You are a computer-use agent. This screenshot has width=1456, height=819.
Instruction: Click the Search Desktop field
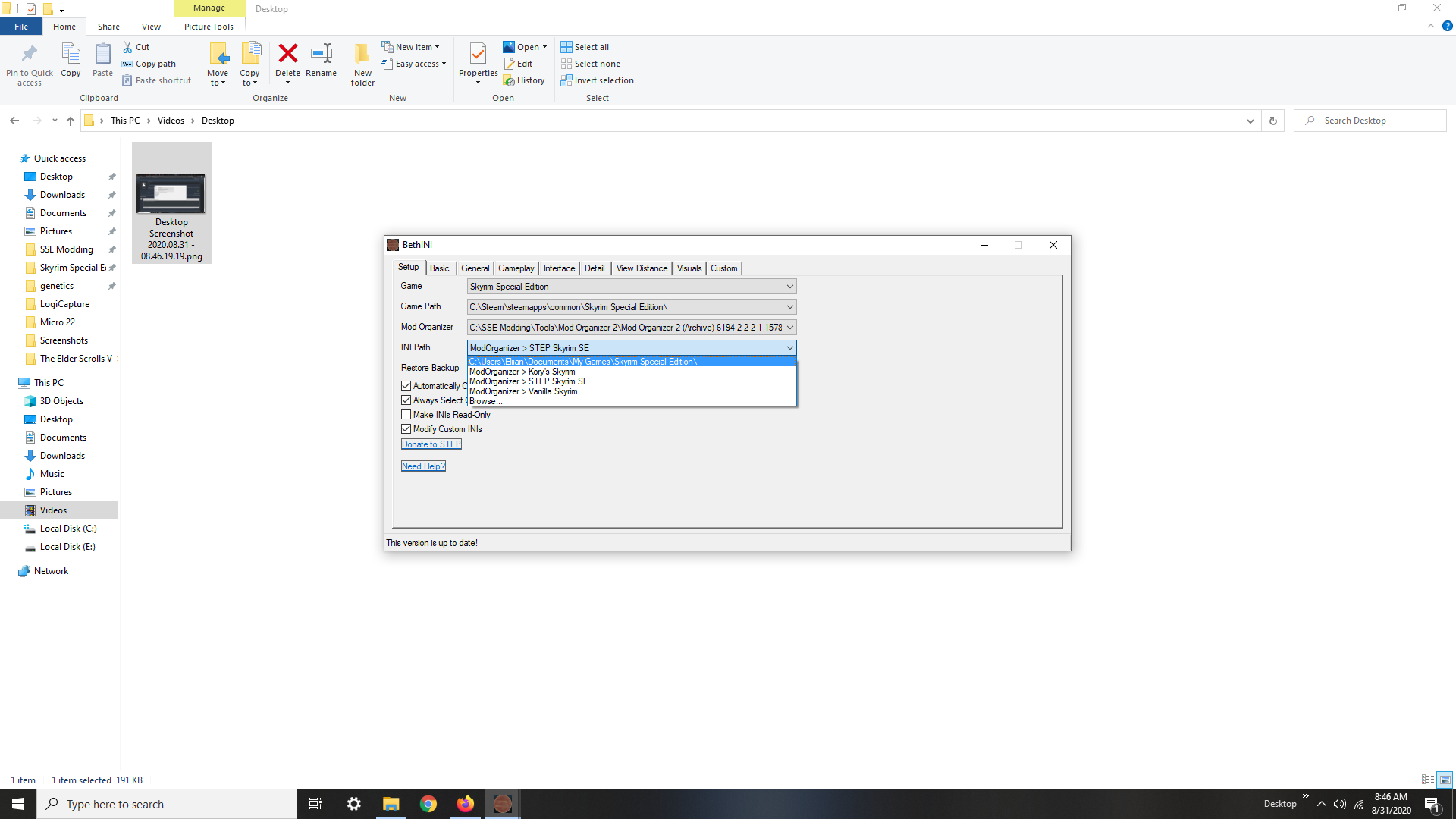tap(1370, 121)
